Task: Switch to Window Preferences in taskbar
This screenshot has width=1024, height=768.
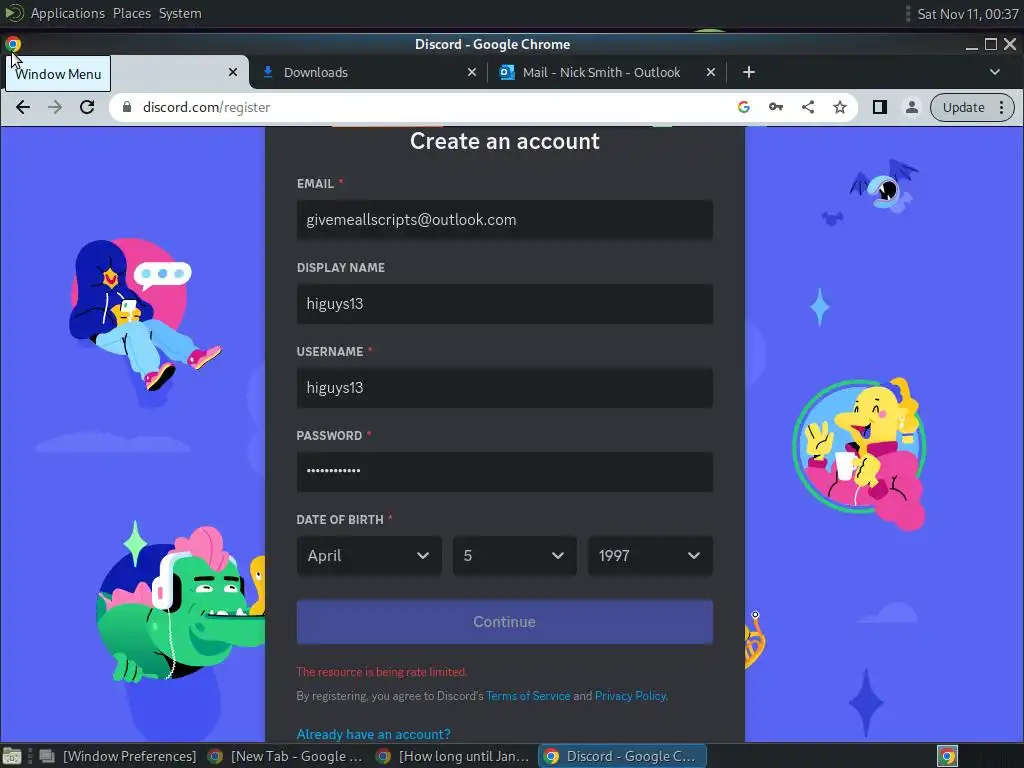Action: 118,756
